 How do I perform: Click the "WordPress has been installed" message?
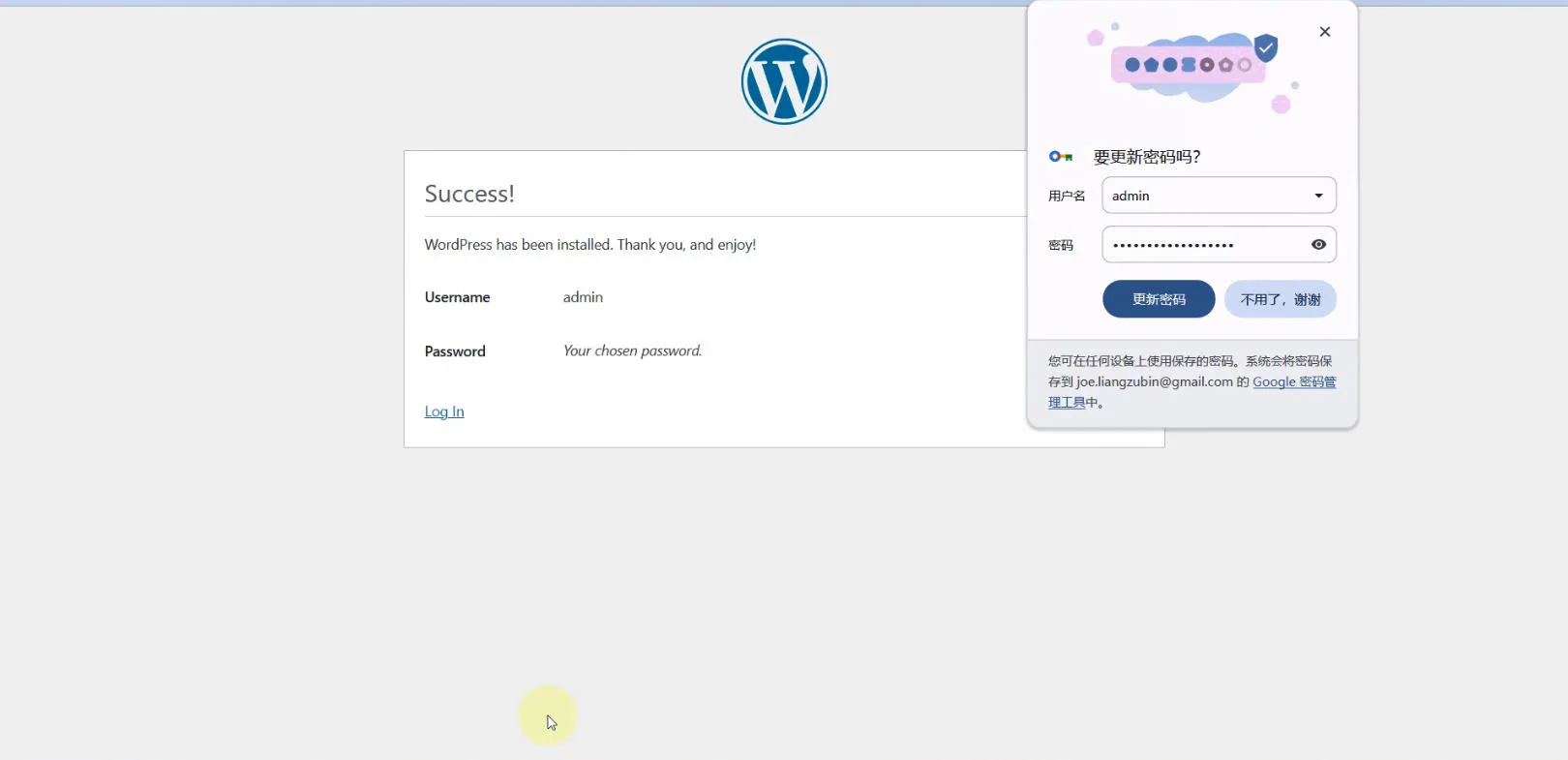(x=589, y=245)
